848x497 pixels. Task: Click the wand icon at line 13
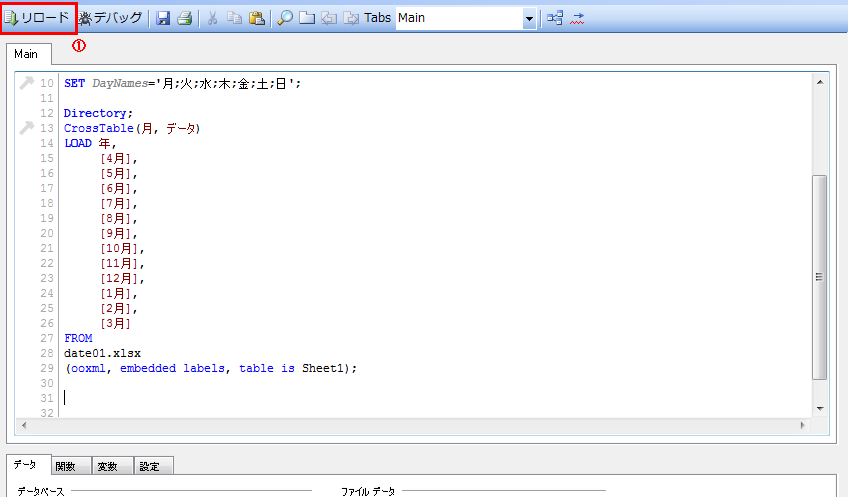pyautogui.click(x=26, y=128)
